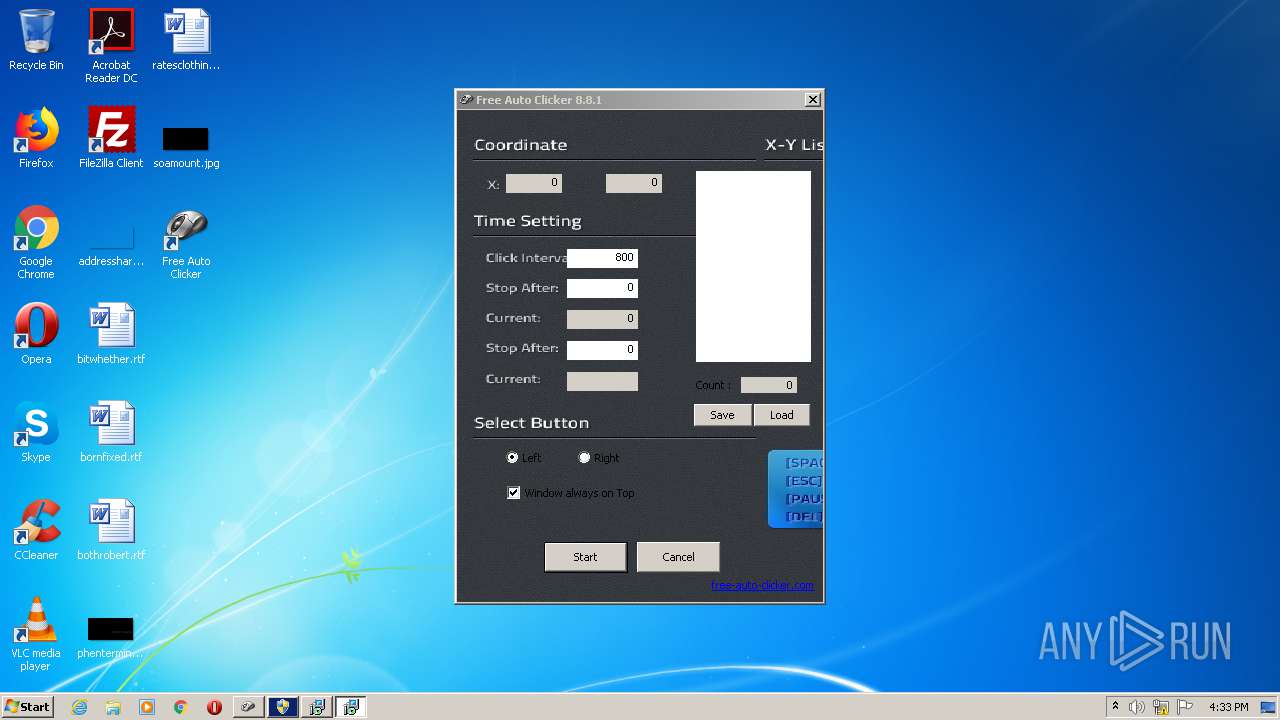Save the X-Y list

722,415
